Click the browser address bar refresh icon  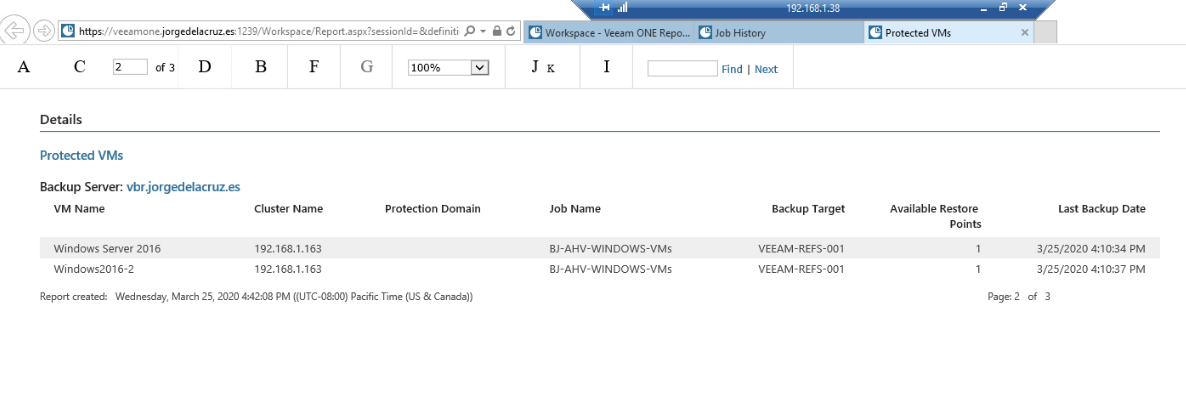pos(511,32)
